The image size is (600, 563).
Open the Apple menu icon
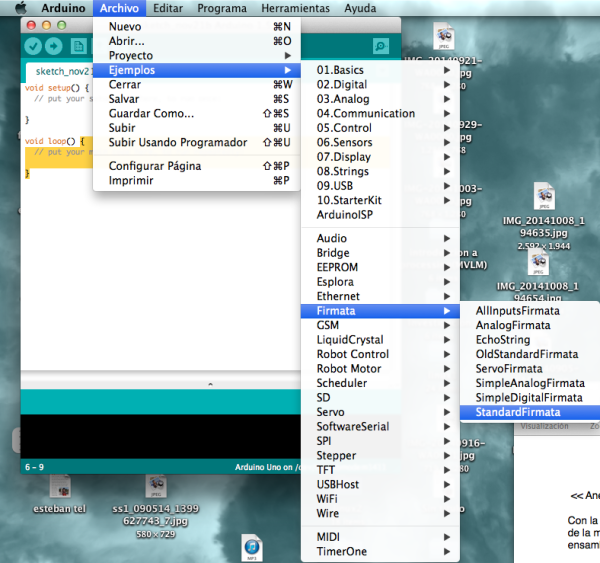[x=21, y=8]
